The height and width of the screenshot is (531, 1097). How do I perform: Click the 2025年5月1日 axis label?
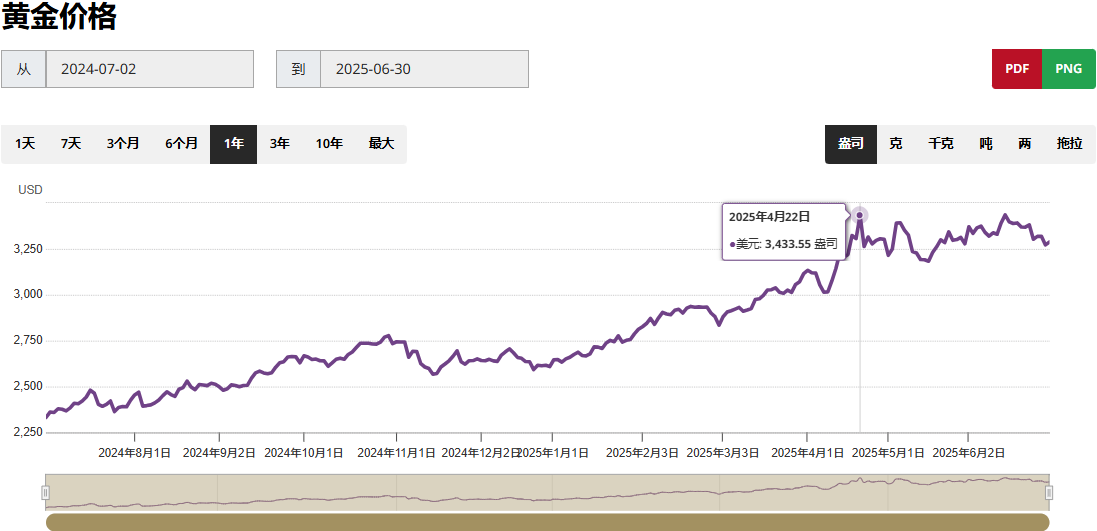[888, 453]
